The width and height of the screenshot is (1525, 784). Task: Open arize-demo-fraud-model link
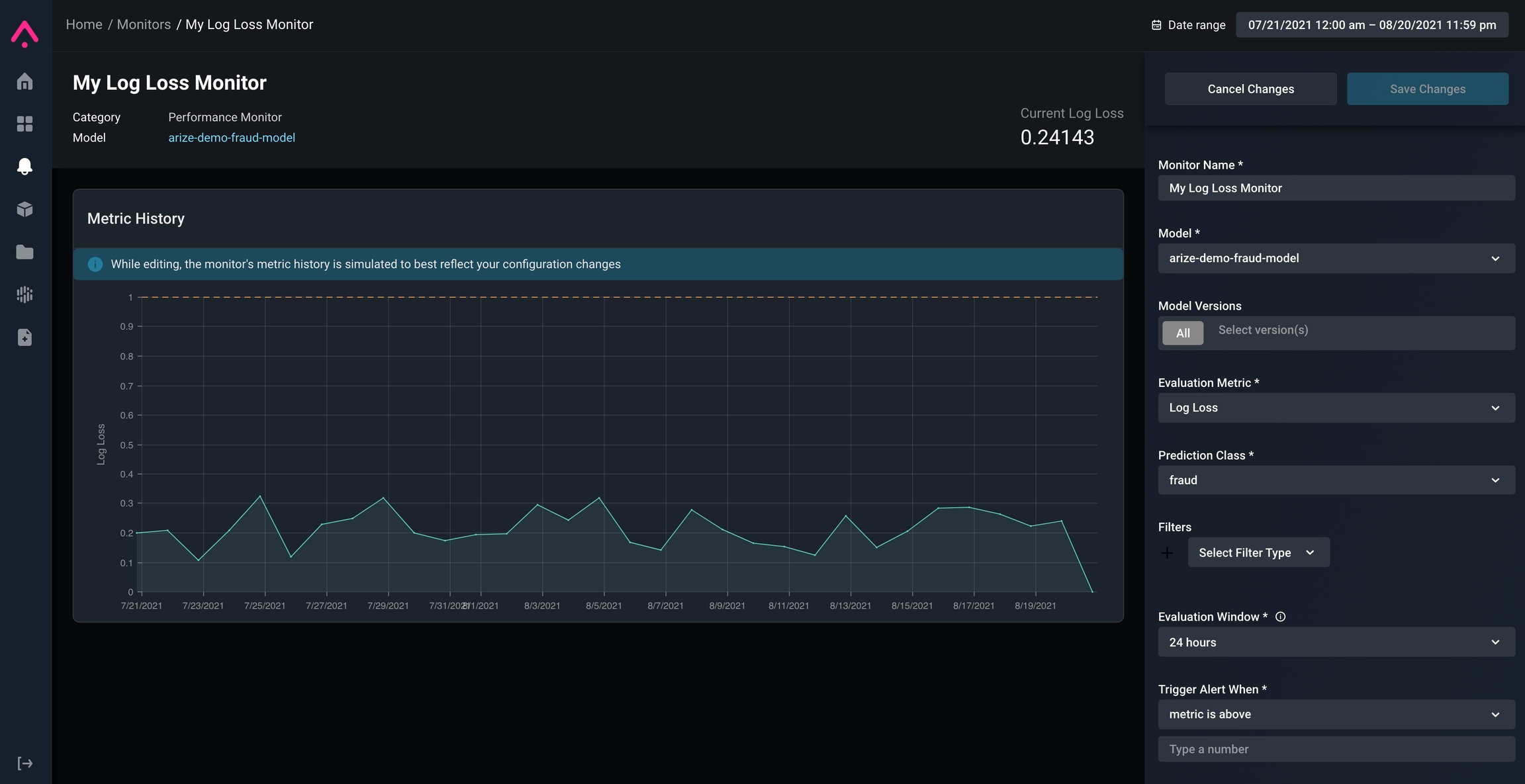tap(232, 138)
